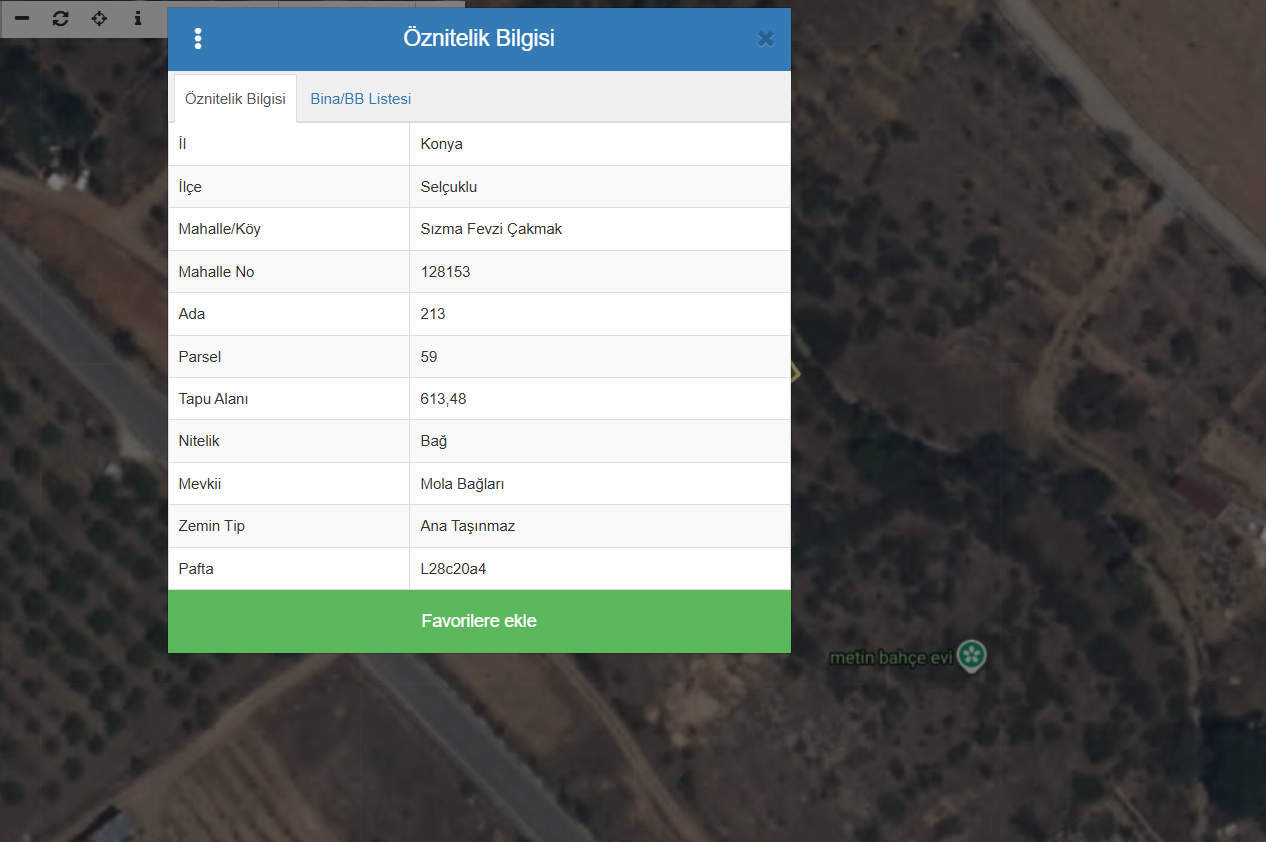Viewport: 1266px width, 842px height.
Task: Click the Pafta value L28c20a4
Action: 453,569
